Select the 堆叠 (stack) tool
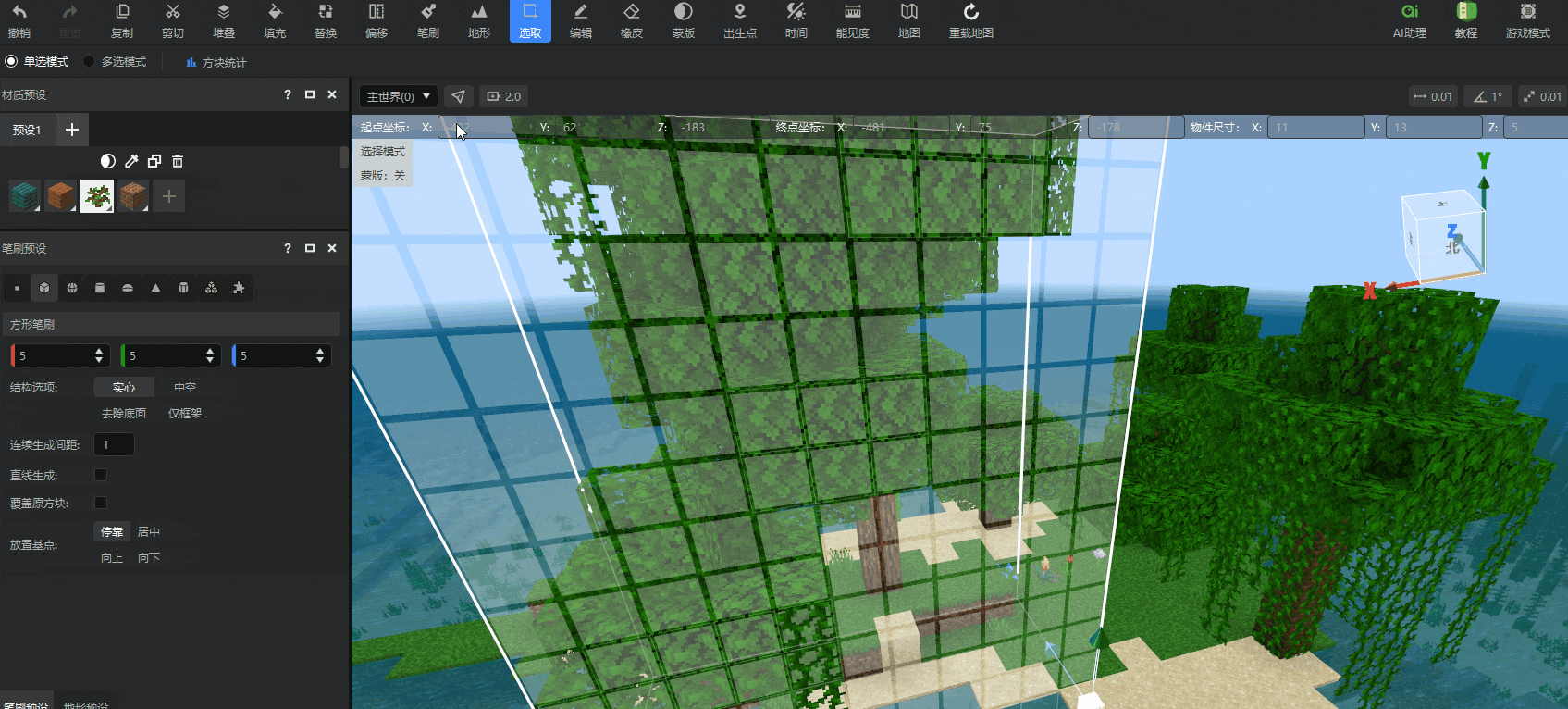Viewport: 1568px width, 709px height. [224, 21]
